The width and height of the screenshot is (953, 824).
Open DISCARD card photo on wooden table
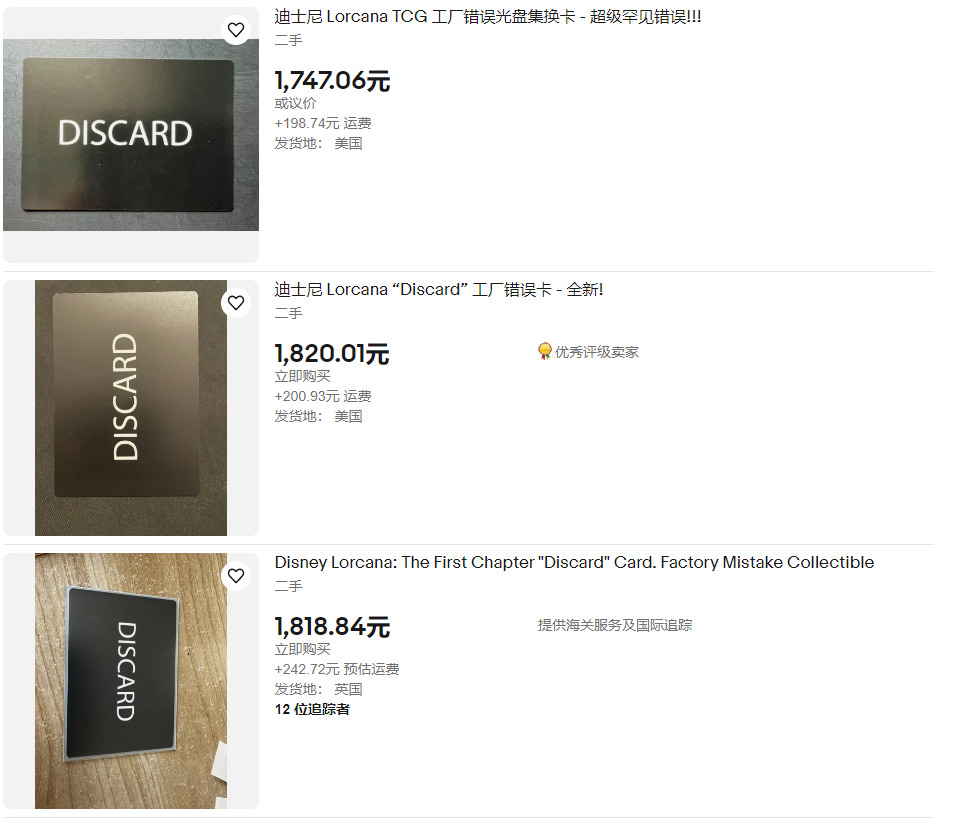pos(131,681)
